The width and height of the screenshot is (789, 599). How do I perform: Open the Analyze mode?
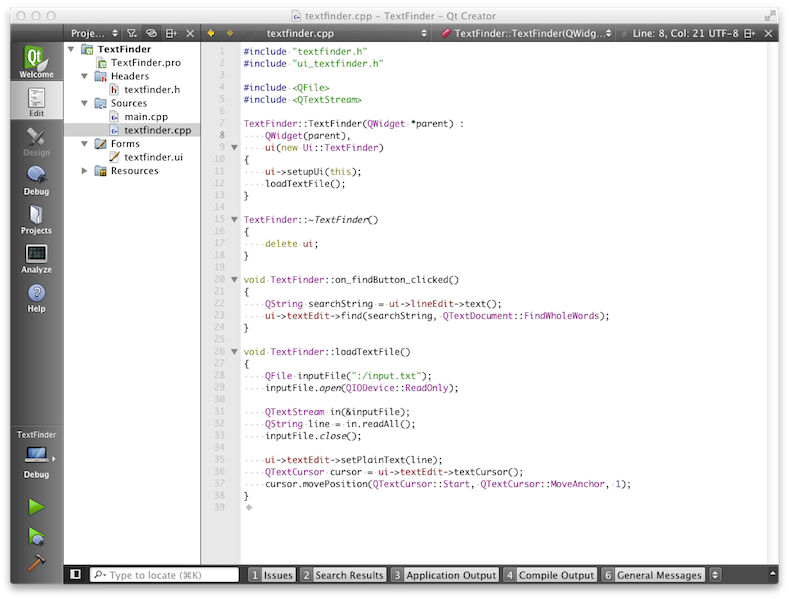[36, 258]
